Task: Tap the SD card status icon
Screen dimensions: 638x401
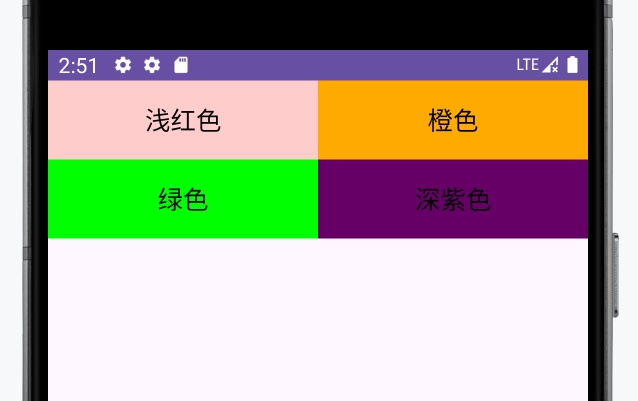Action: pos(181,65)
